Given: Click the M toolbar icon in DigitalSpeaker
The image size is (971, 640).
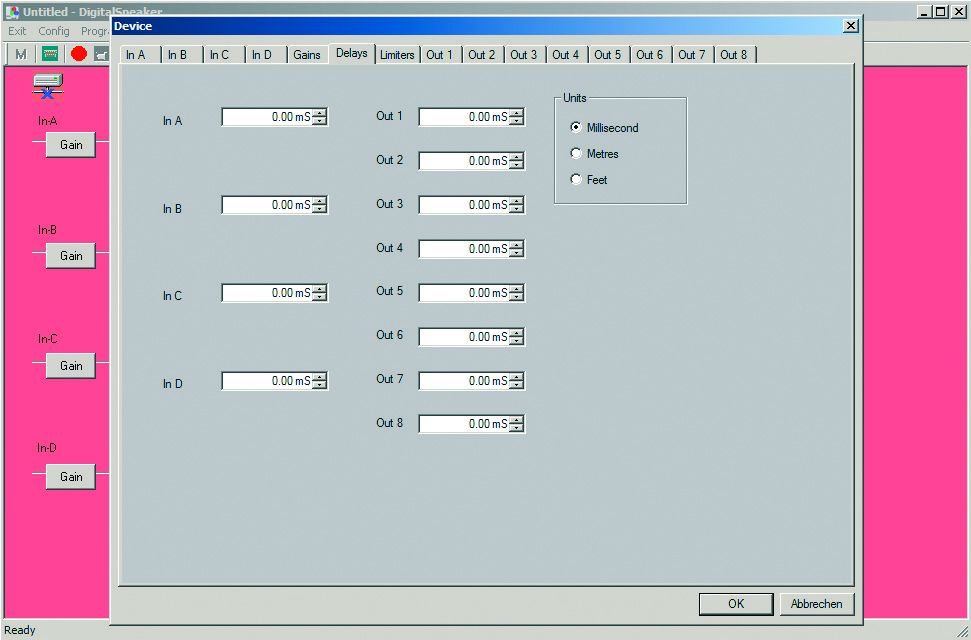Looking at the screenshot, I should pos(20,55).
